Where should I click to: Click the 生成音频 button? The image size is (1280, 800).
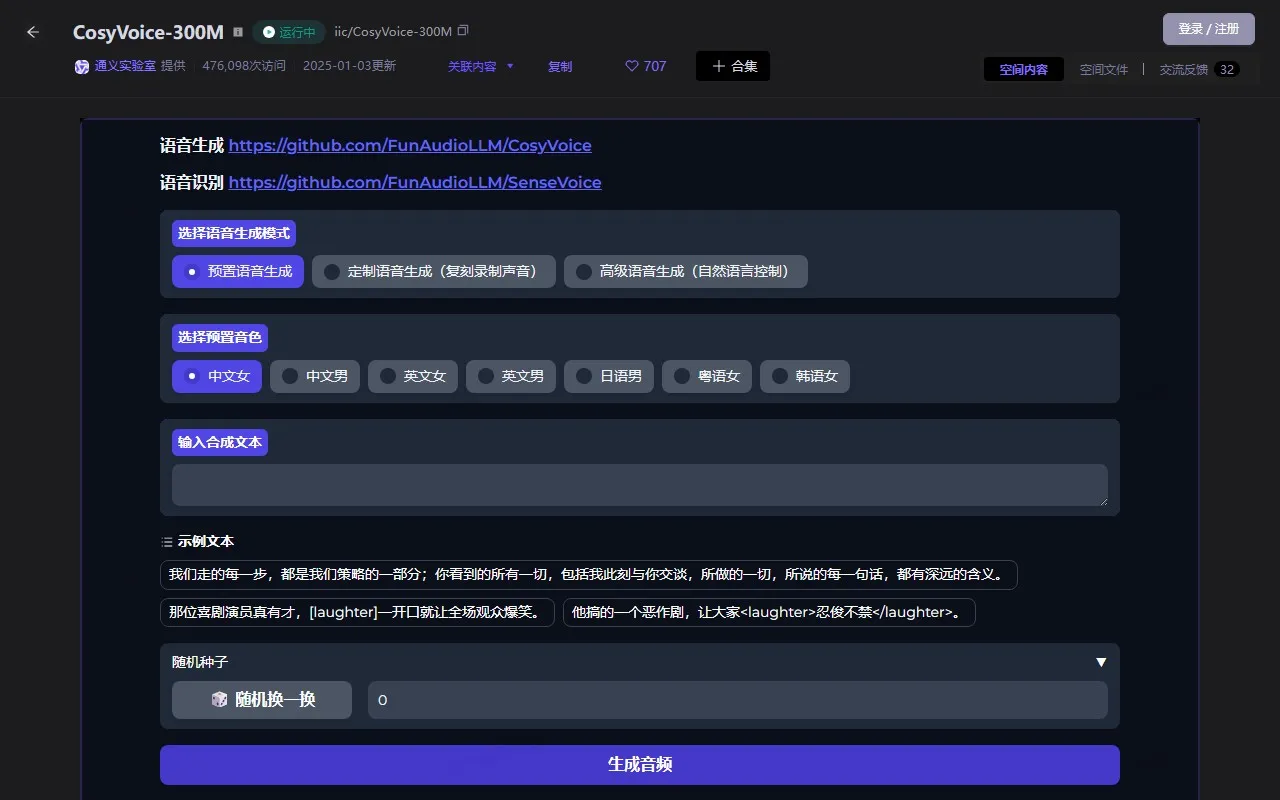[x=639, y=764]
